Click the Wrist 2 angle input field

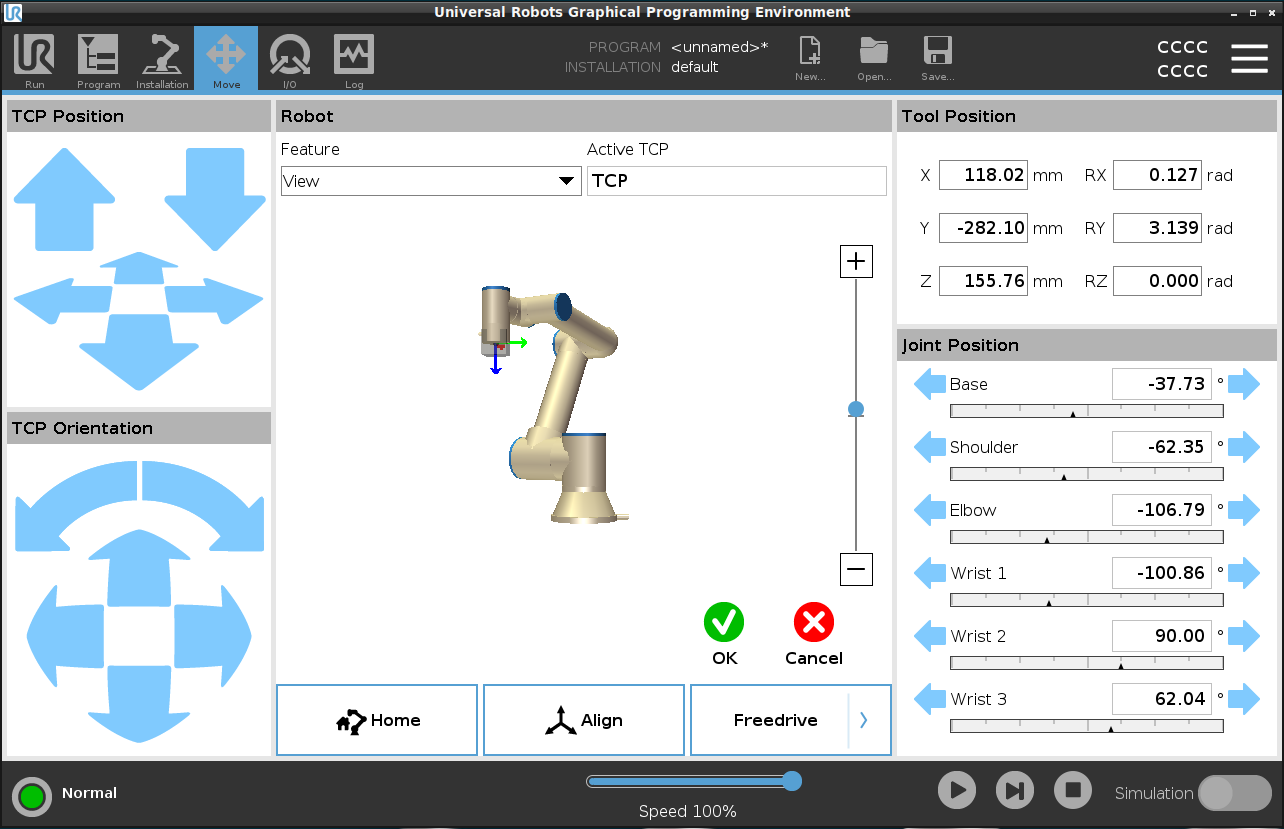tap(1161, 636)
